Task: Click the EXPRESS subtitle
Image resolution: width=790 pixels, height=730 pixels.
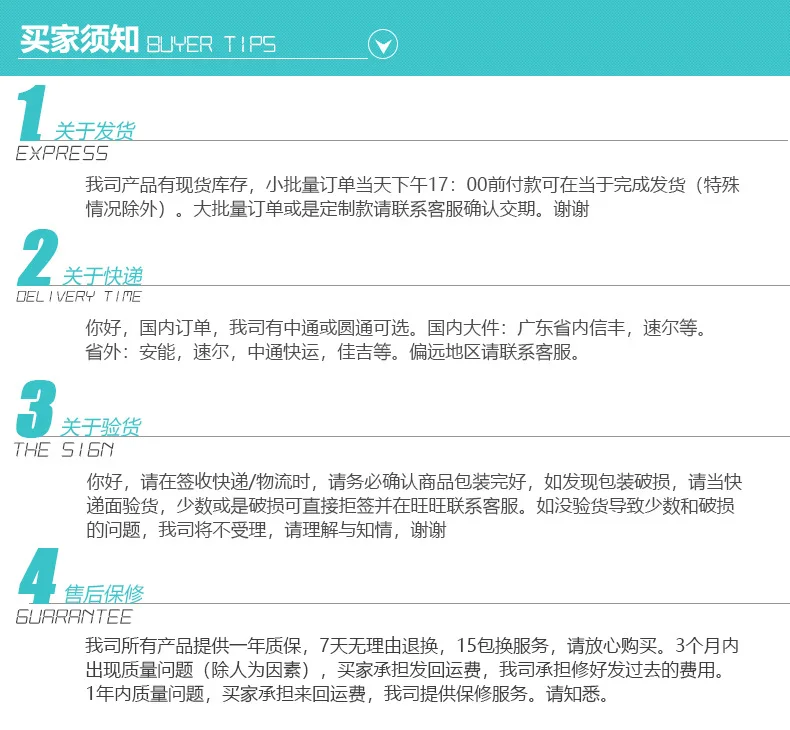Action: (x=62, y=153)
